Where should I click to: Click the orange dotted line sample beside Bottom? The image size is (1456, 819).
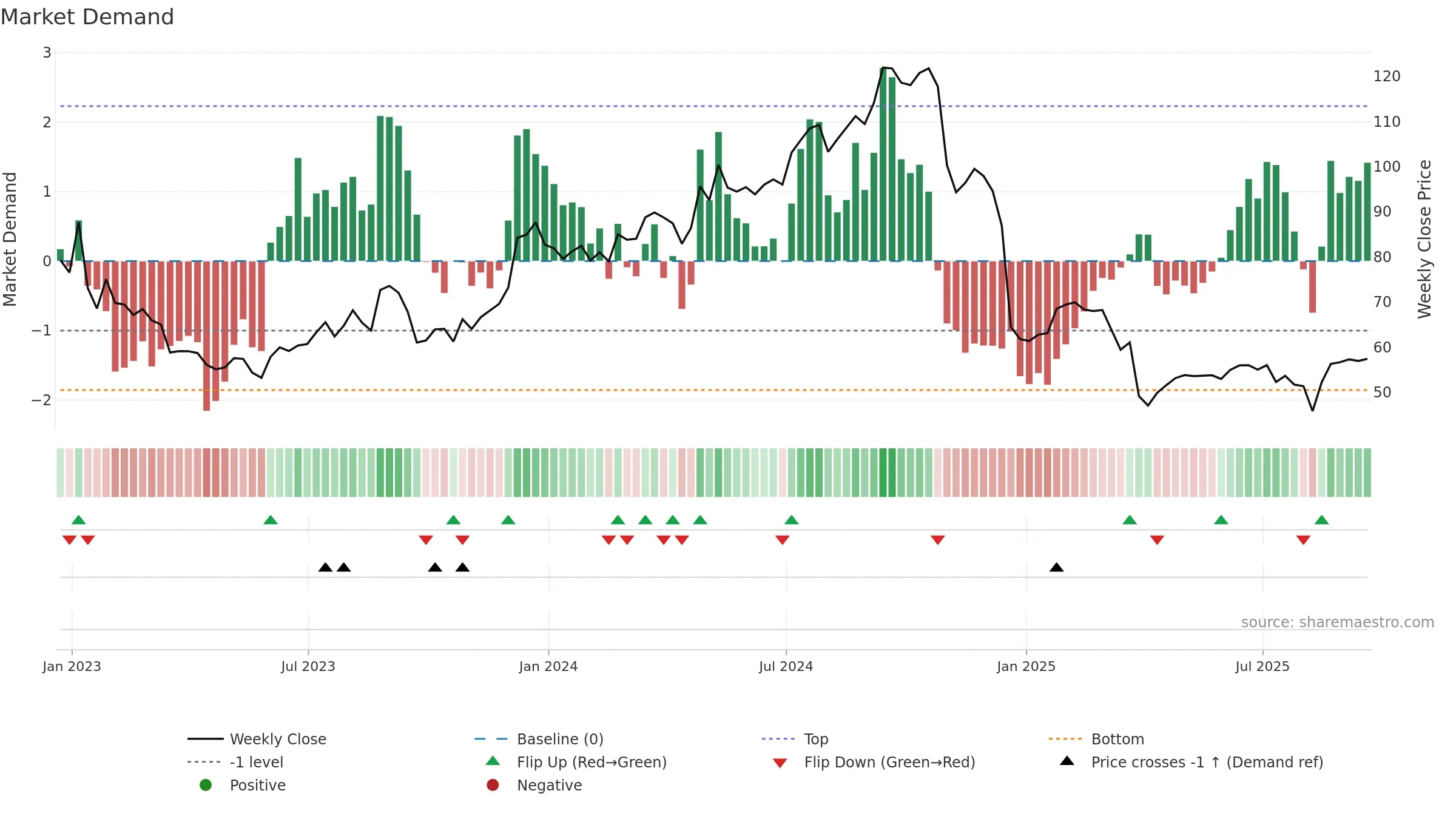[1065, 739]
